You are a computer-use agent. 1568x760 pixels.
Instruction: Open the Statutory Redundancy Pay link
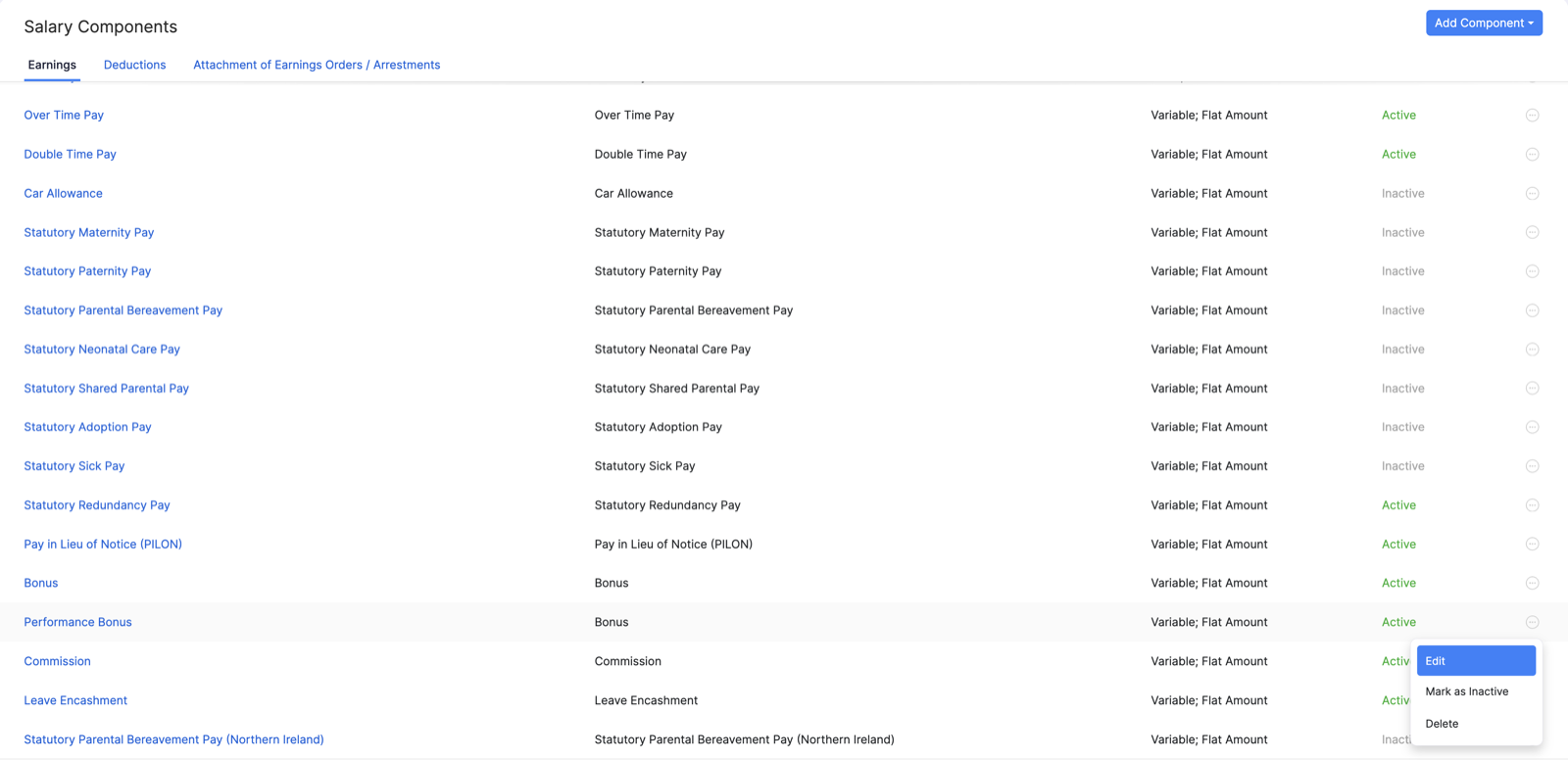coord(97,505)
